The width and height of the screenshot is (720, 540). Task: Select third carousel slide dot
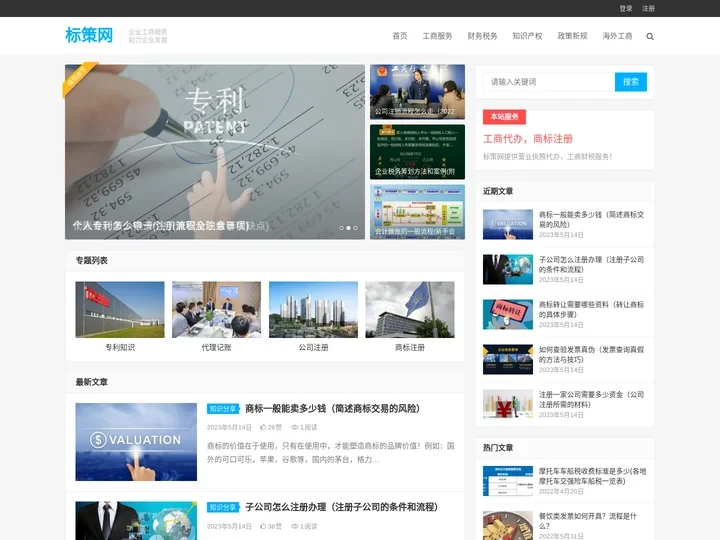tap(355, 228)
